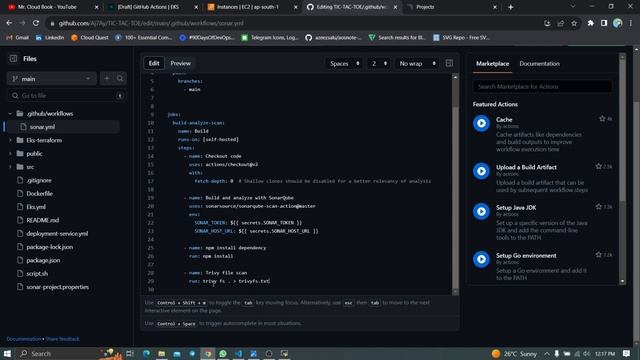
Task: Open Setup Java JDK action icon
Action: pyautogui.click(x=481, y=211)
